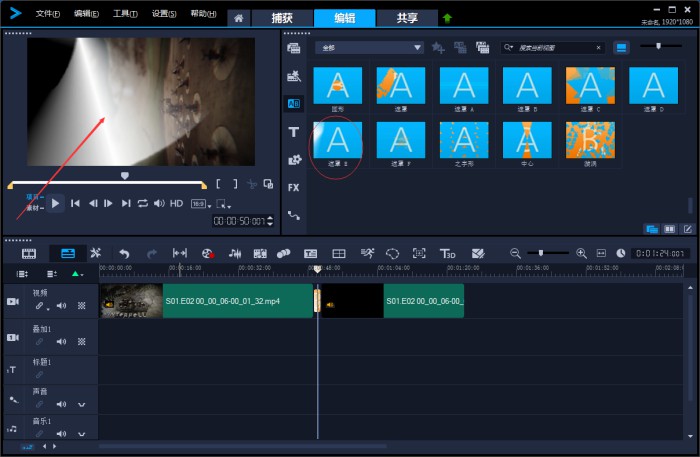Screen dimensions: 700x457
Task: Open the FX filters library
Action: 294,187
